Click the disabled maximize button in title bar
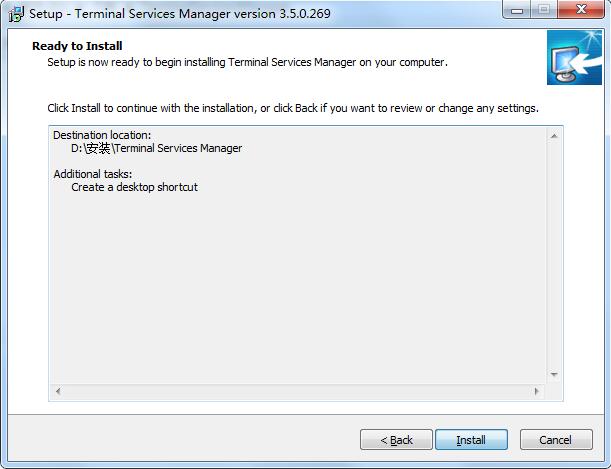The width and height of the screenshot is (611, 469). (543, 12)
